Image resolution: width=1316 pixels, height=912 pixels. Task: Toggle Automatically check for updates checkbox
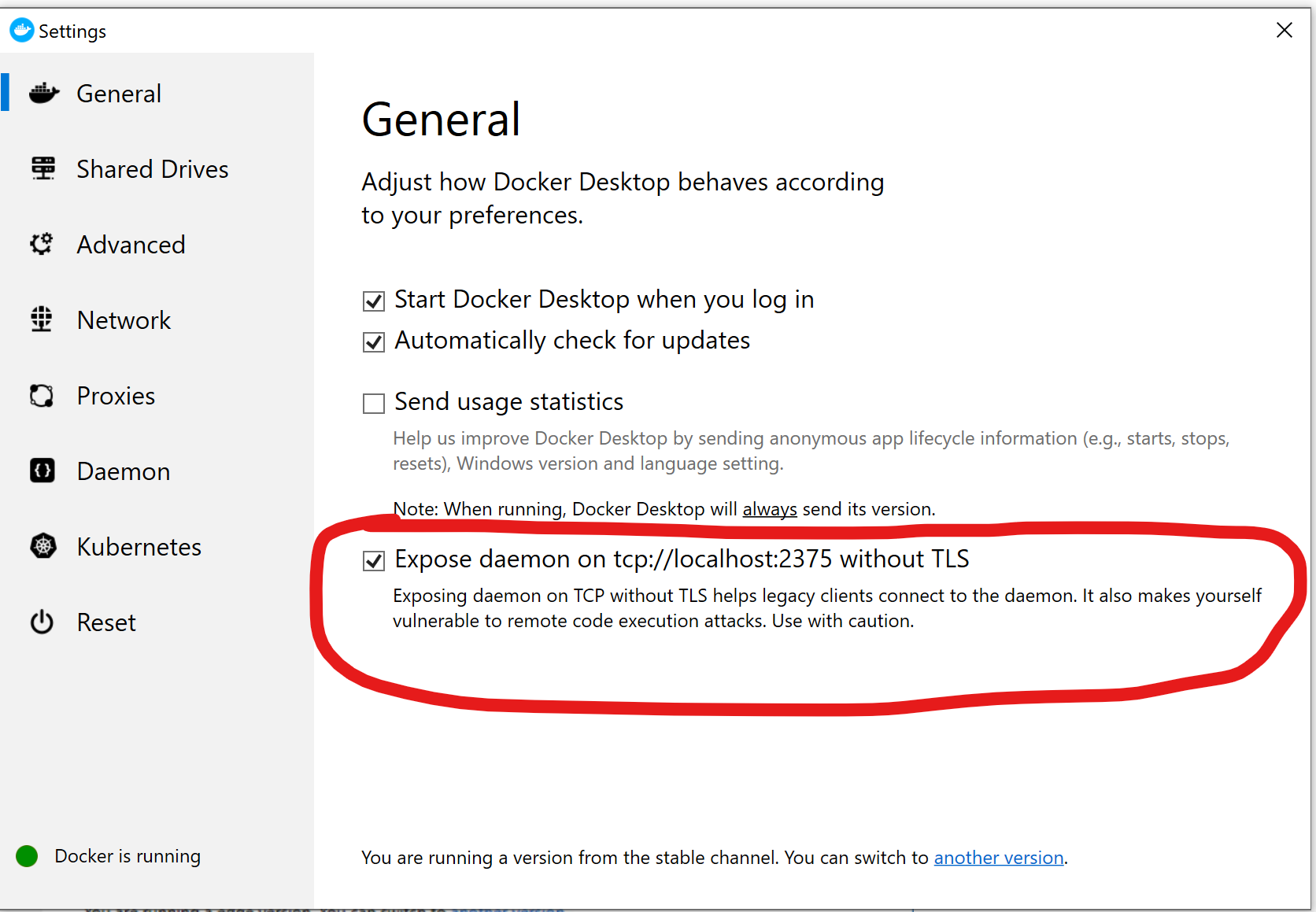[x=374, y=342]
